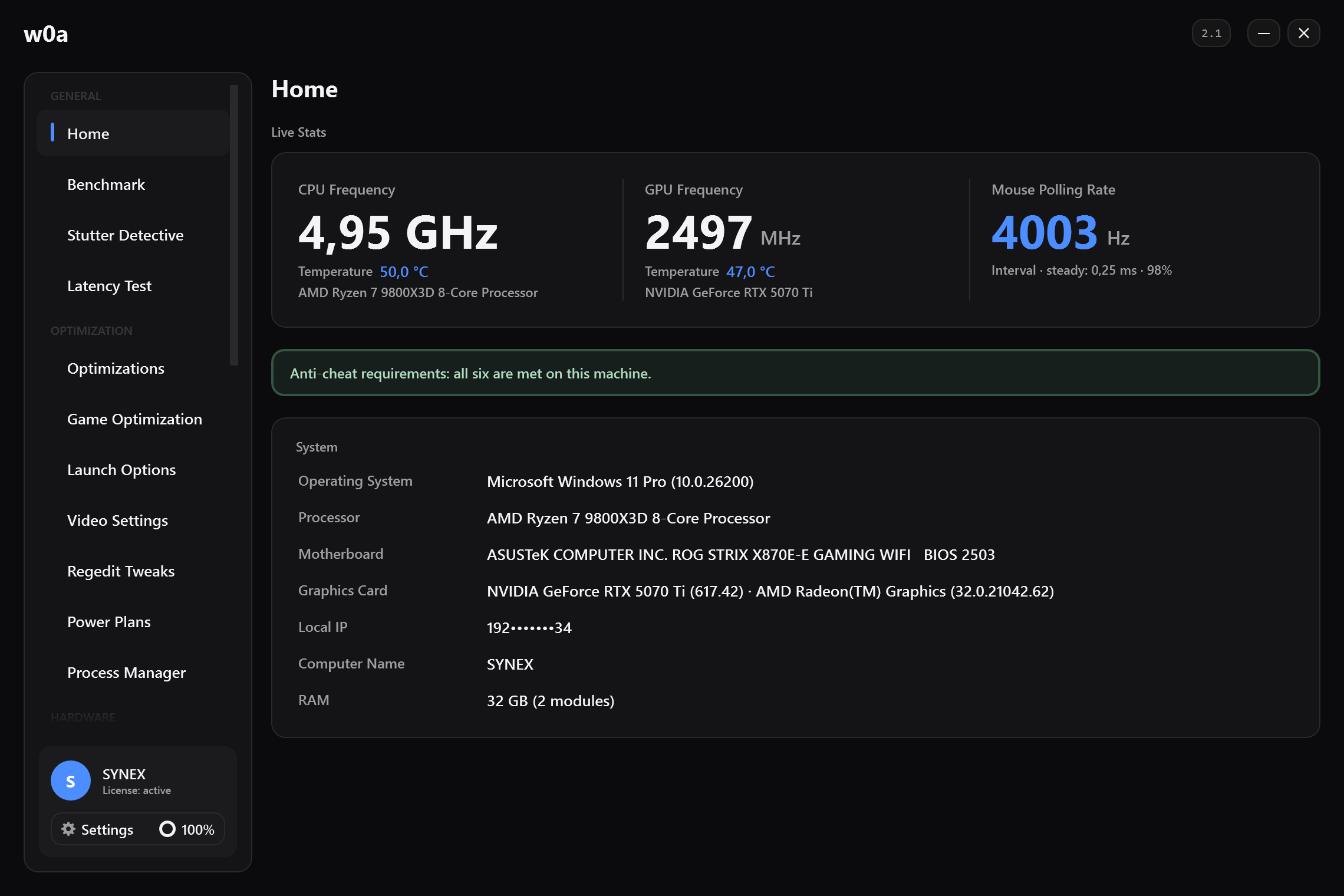The width and height of the screenshot is (1344, 896).
Task: Click the Processor value in System
Action: [628, 518]
